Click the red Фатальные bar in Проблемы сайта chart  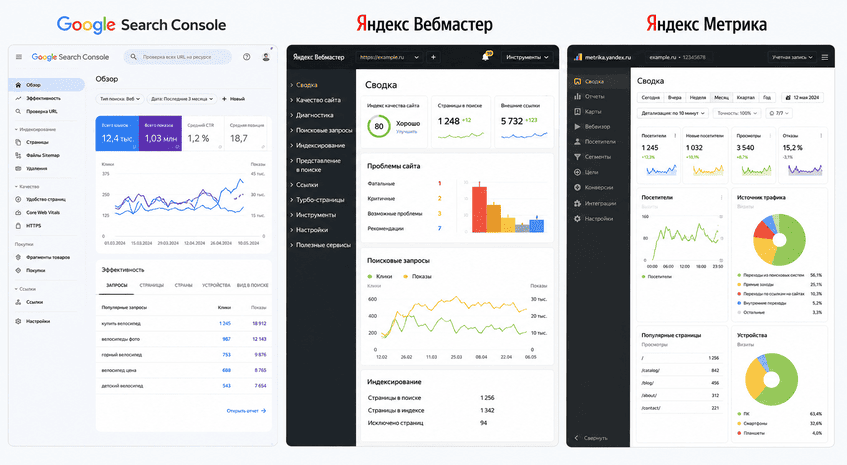coord(479,209)
